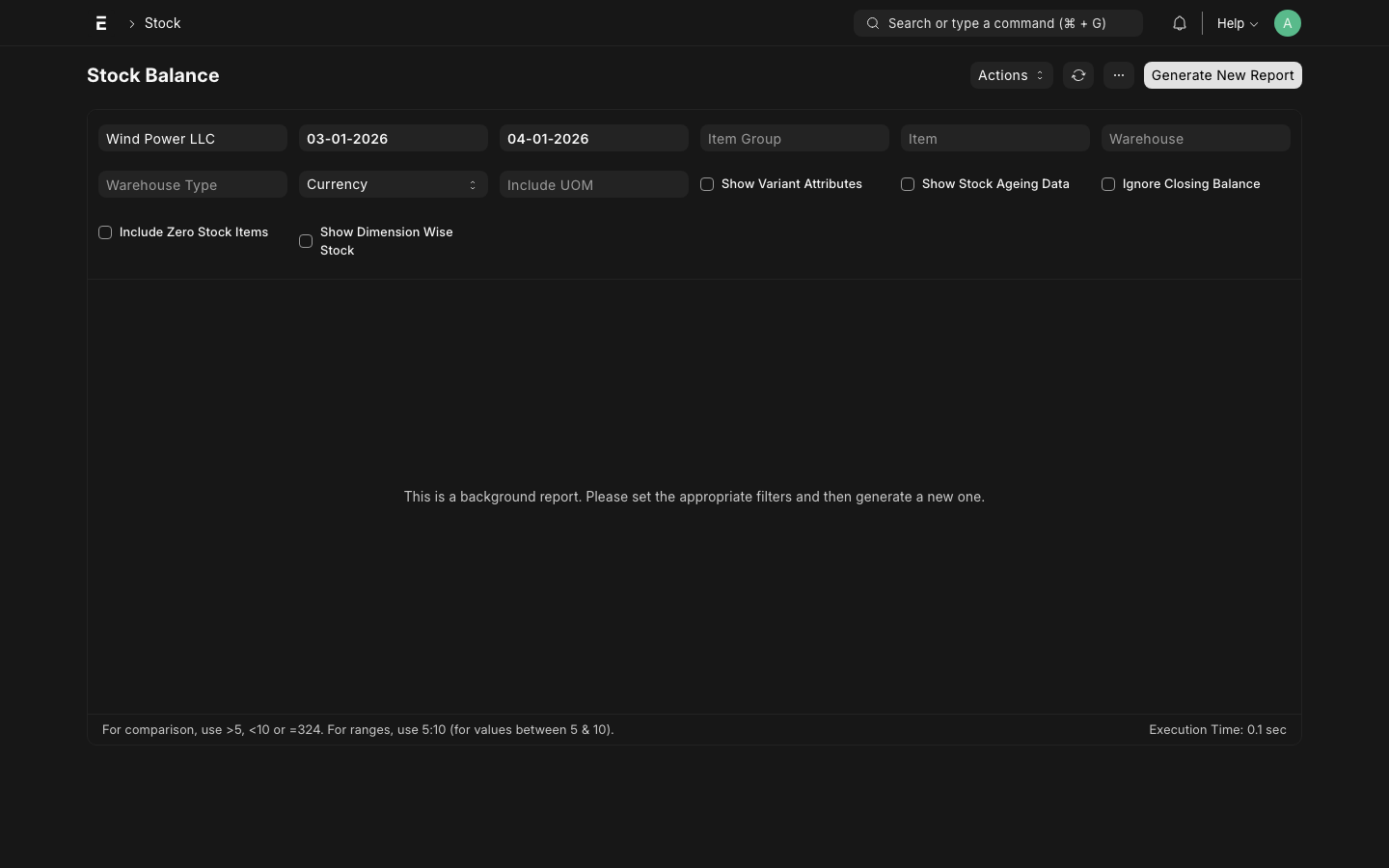Navigate to Stock breadcrumb
The width and height of the screenshot is (1389, 868).
tap(162, 23)
